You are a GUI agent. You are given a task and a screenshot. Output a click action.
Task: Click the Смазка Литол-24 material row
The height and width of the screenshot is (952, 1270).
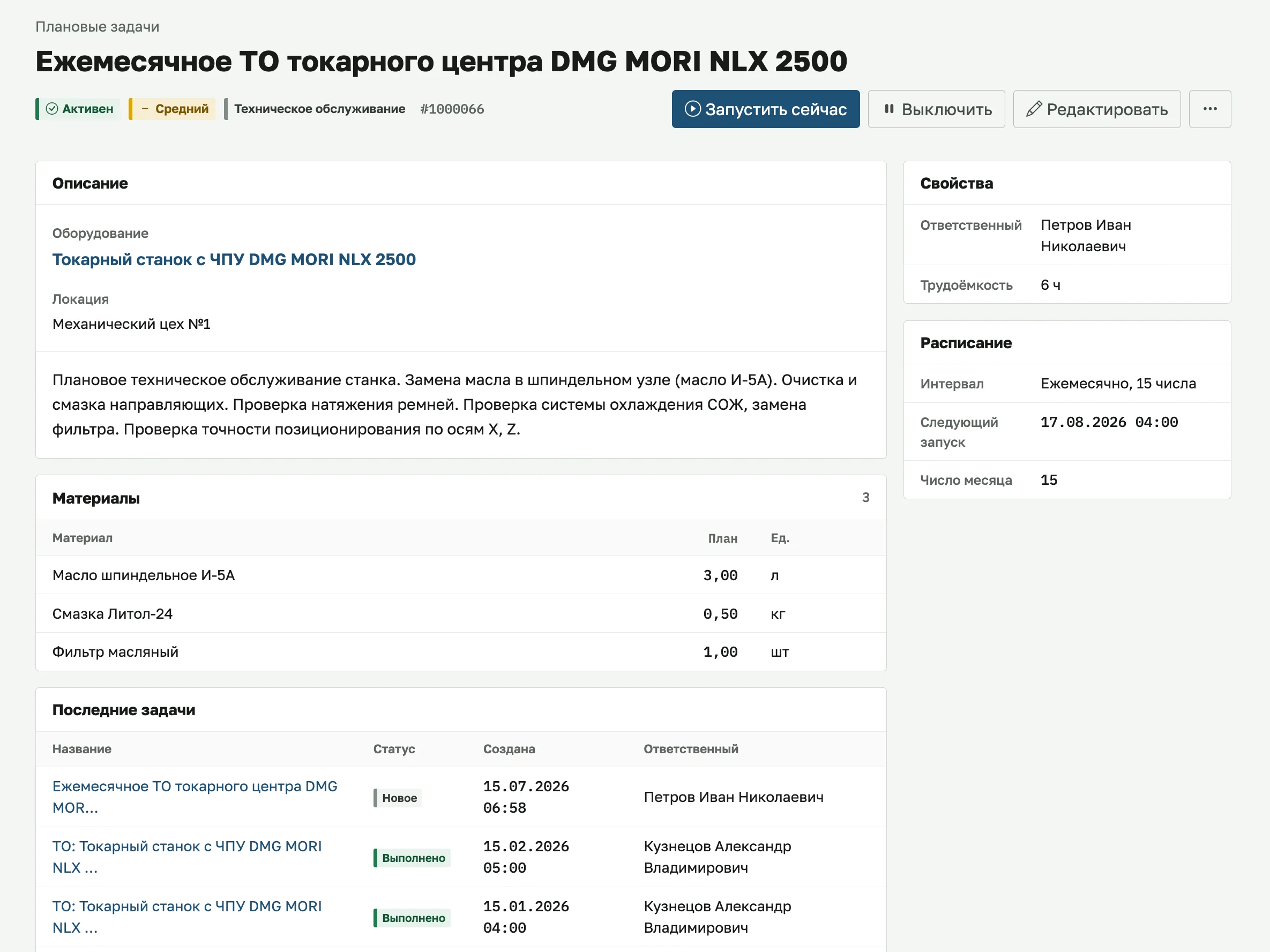461,613
